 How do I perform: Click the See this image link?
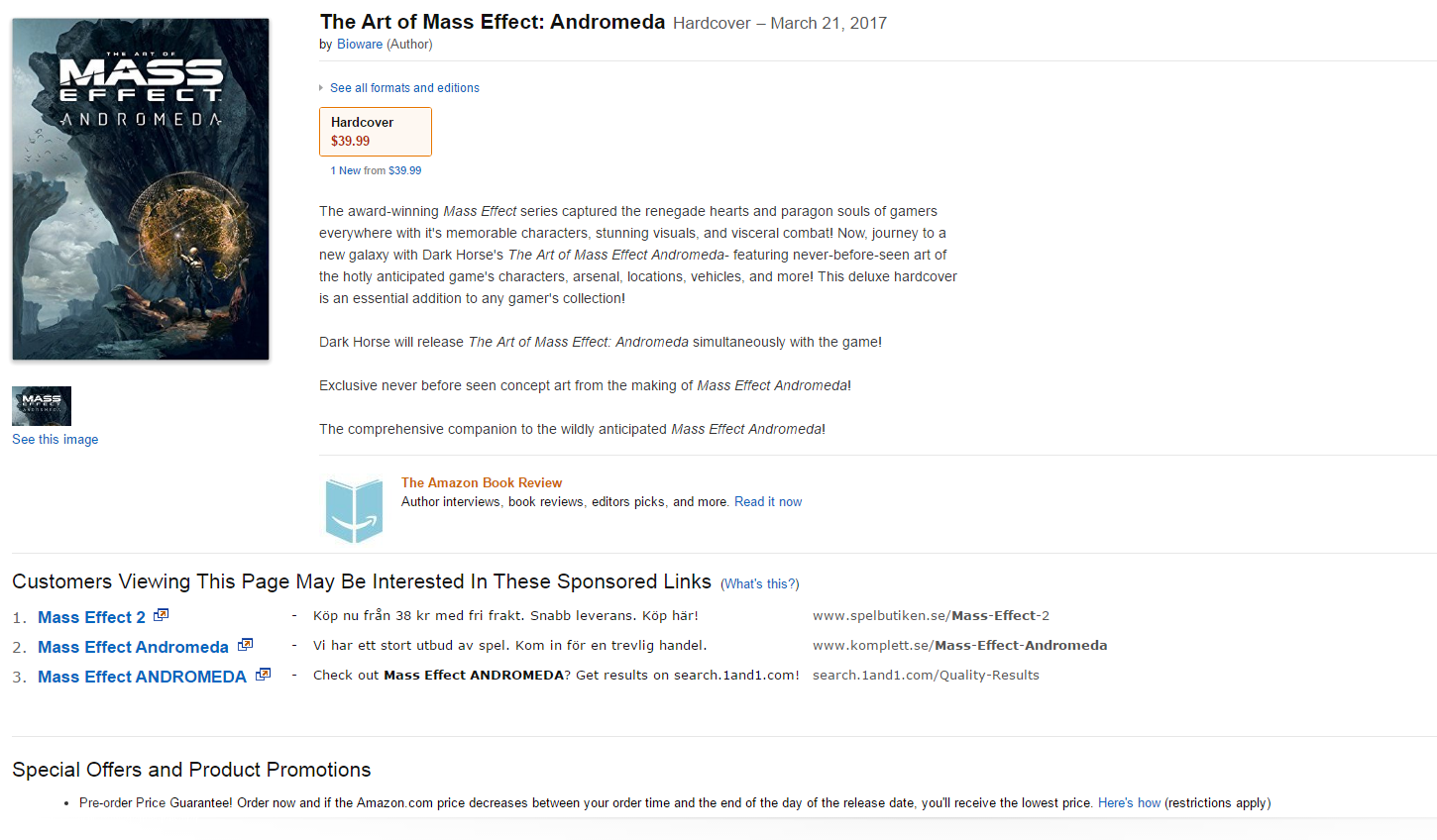55,440
